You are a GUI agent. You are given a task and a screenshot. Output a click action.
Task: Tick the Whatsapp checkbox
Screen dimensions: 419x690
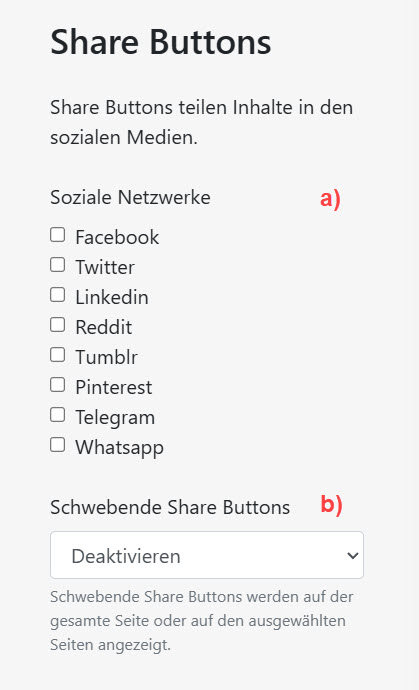click(58, 445)
